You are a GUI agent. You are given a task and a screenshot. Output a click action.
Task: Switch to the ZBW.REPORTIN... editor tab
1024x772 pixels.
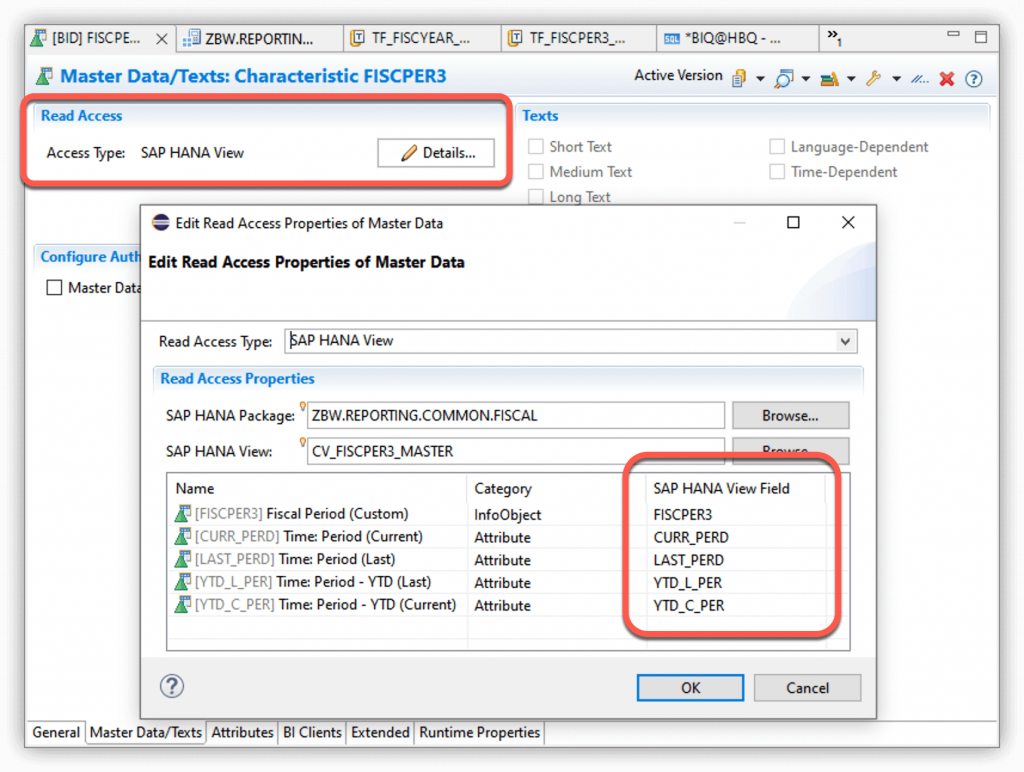259,39
